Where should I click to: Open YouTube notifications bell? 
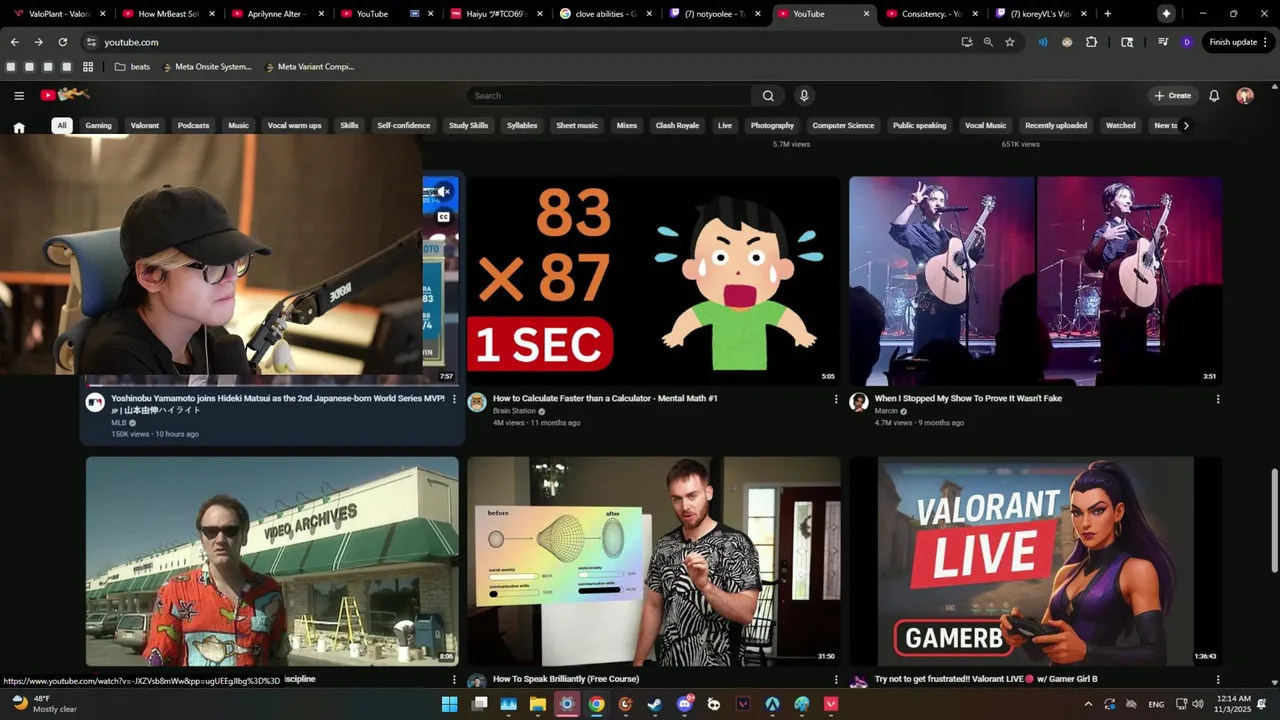click(x=1214, y=96)
